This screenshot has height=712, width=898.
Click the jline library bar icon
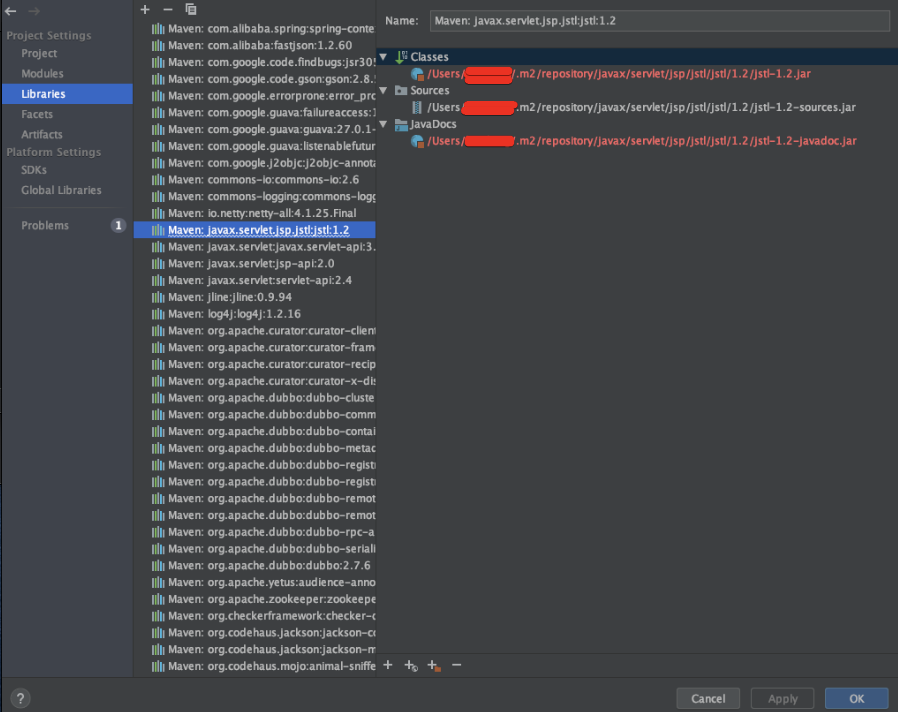point(158,297)
